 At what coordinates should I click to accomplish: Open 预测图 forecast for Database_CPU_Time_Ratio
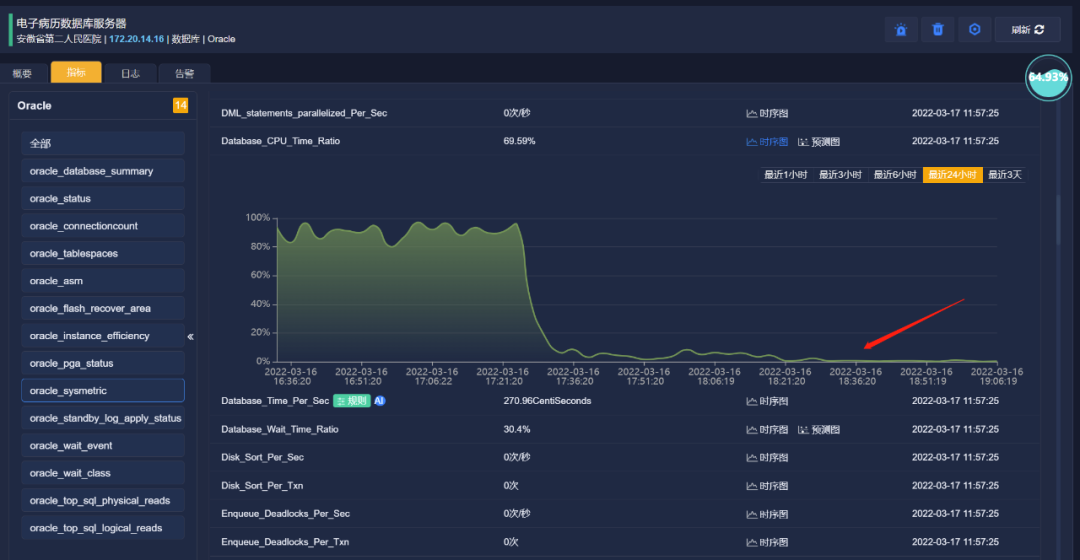click(819, 142)
